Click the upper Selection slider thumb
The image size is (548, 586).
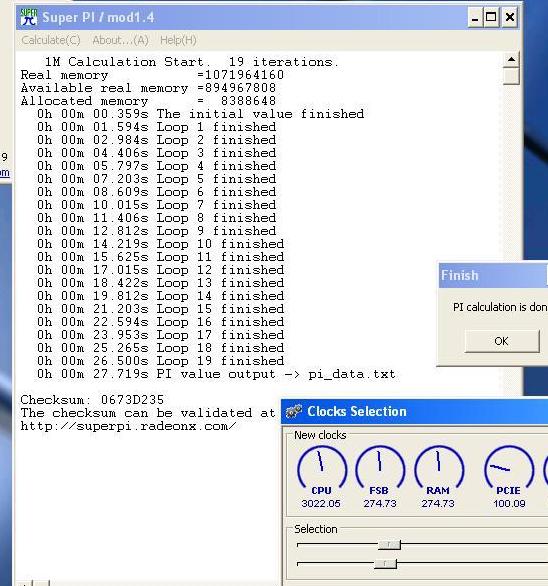point(389,545)
